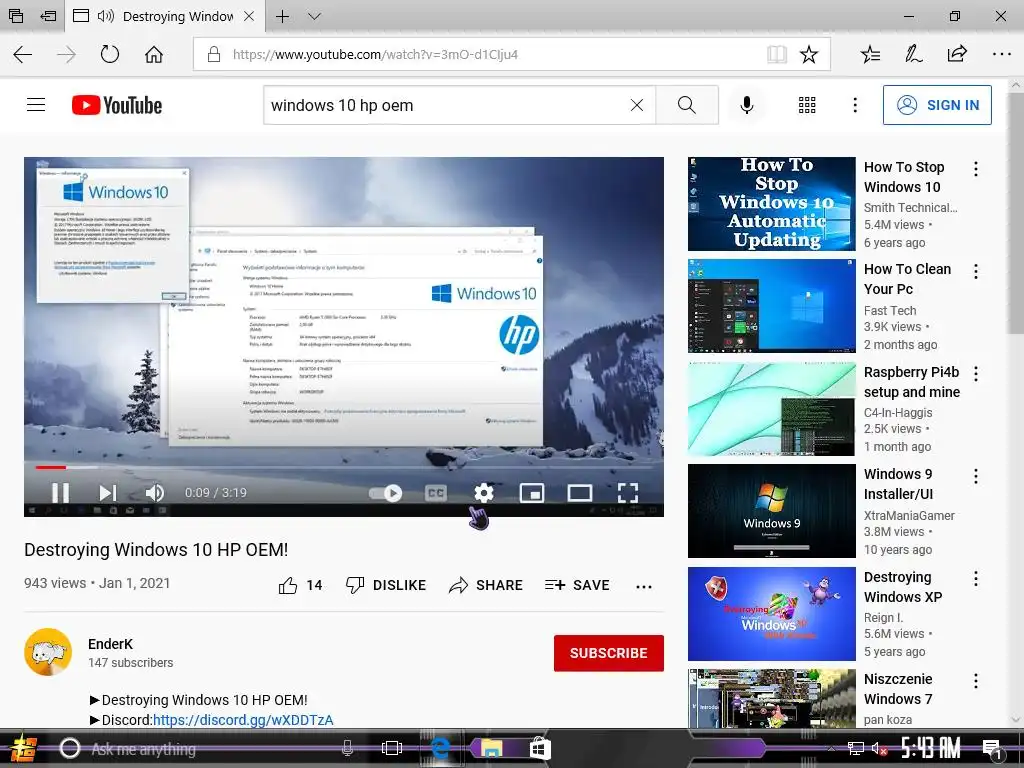Screen dimensions: 1024x768
Task: Click the address bar URL
Action: tap(376, 54)
